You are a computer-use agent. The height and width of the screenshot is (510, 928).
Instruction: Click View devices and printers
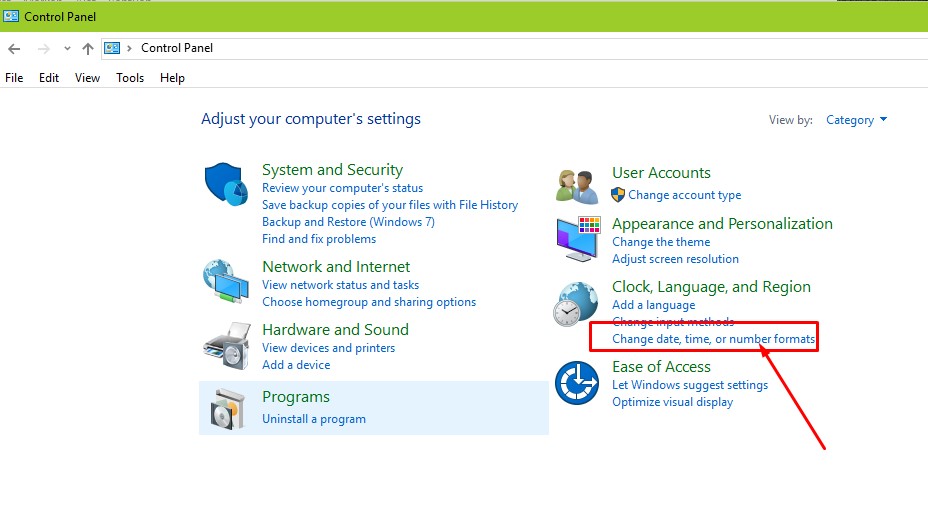pos(328,348)
